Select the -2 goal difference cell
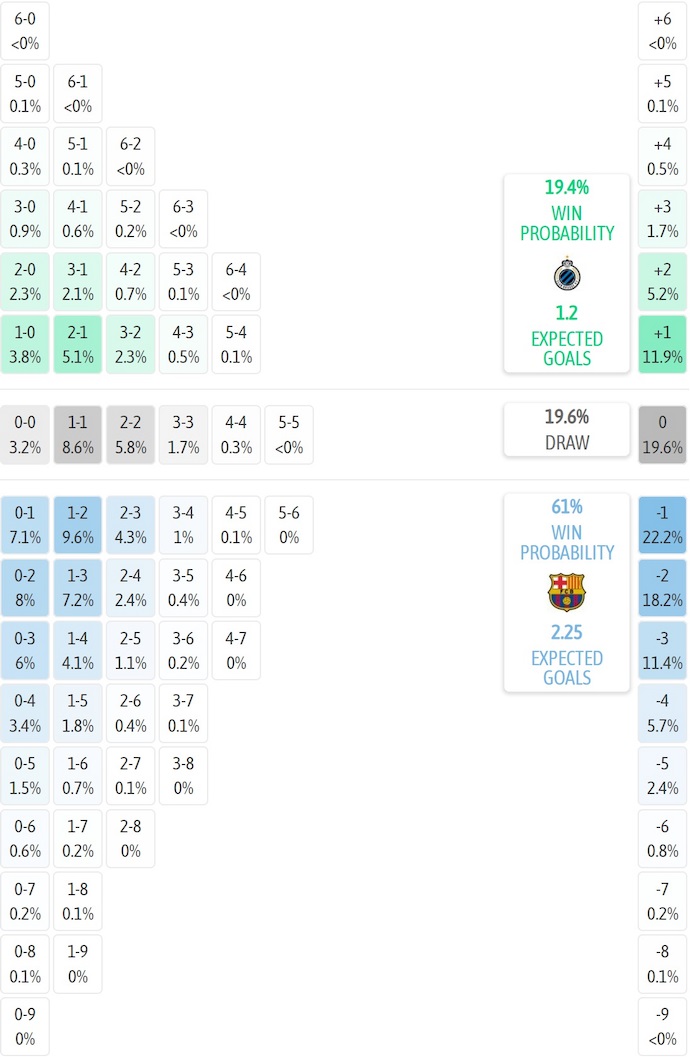Viewport: 690px width, 1057px height. coord(662,588)
